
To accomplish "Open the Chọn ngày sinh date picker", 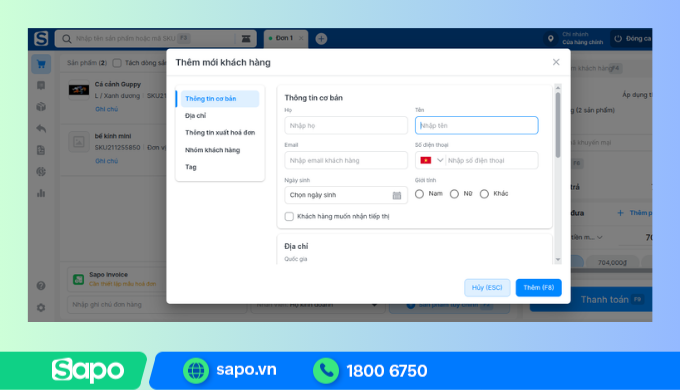I will point(346,195).
